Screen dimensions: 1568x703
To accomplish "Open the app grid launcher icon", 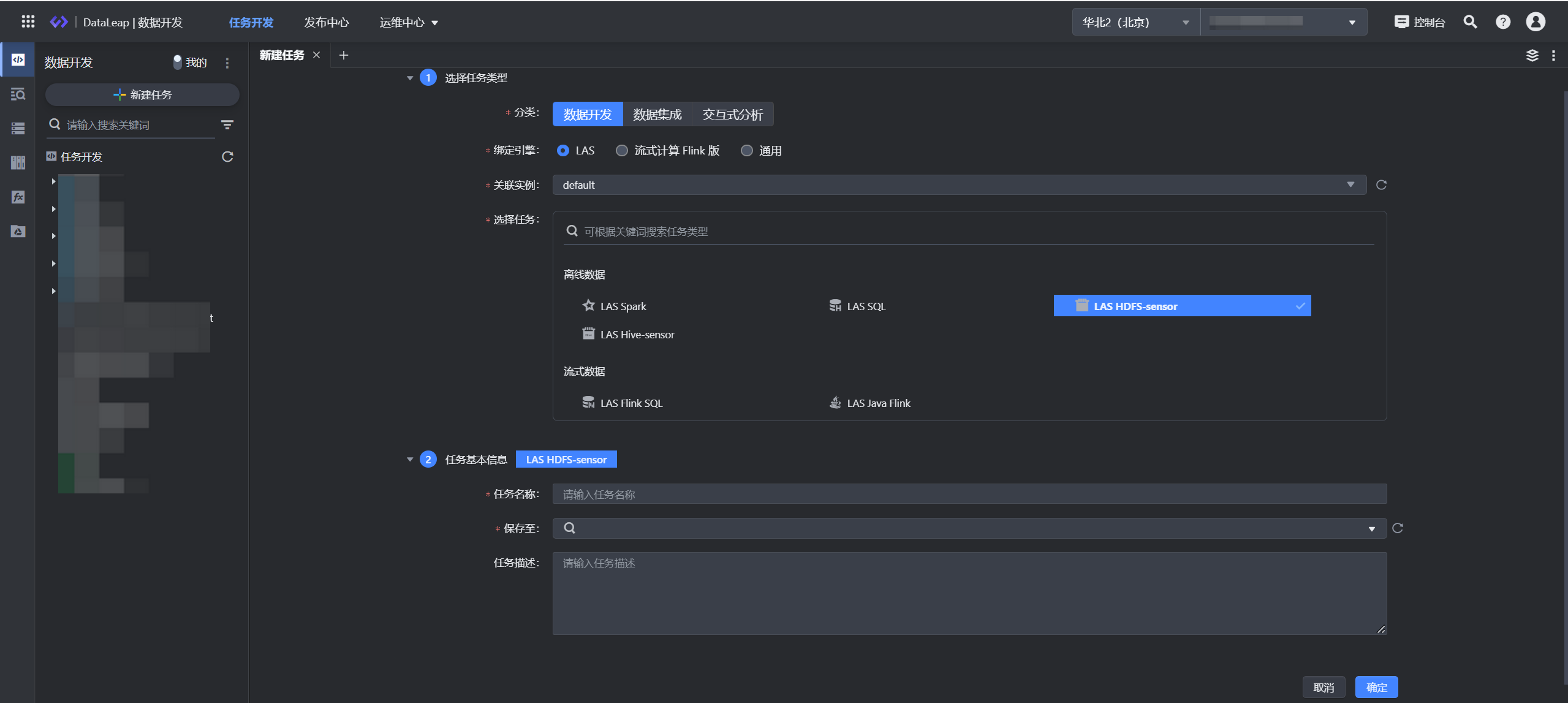I will [x=28, y=22].
